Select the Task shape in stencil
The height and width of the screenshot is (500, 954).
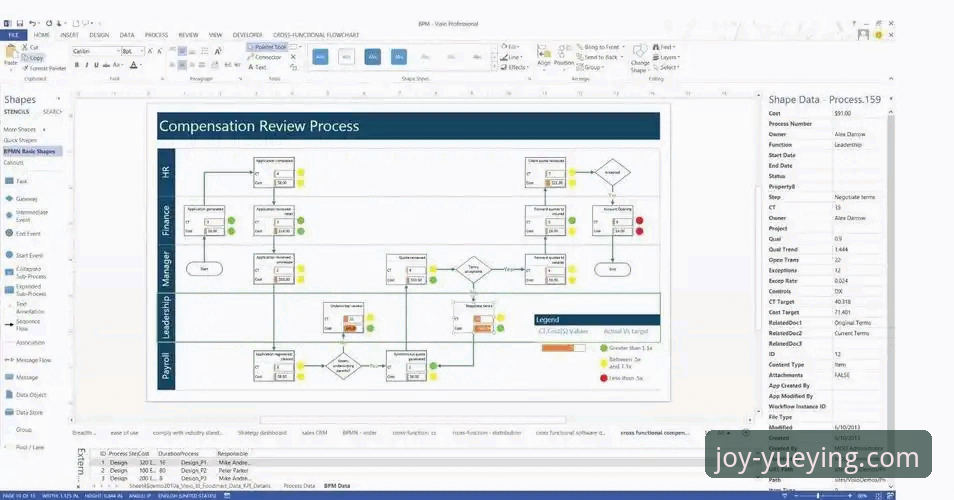(16, 181)
